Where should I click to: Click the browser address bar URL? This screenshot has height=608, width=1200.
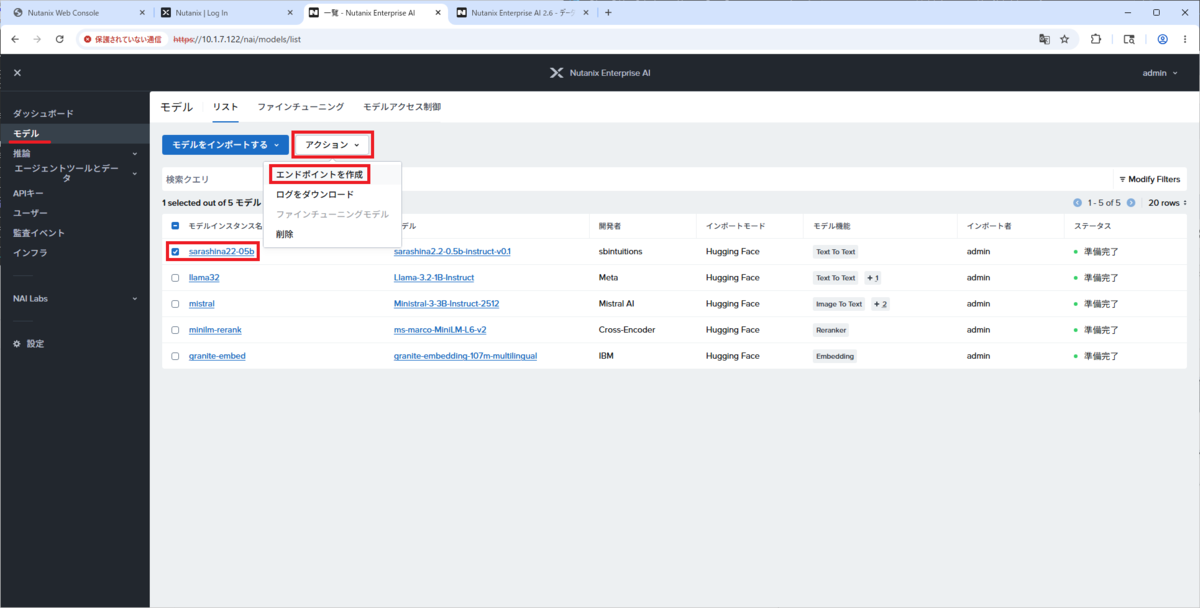coord(237,40)
